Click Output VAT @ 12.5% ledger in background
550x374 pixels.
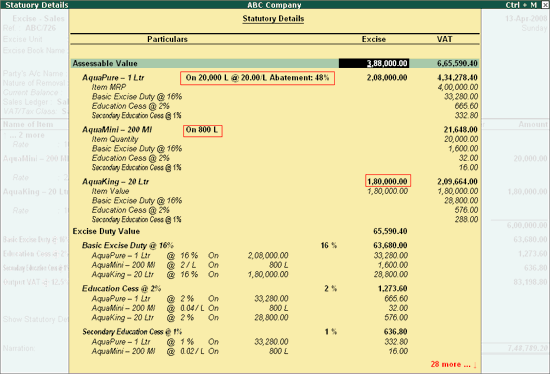pyautogui.click(x=35, y=282)
